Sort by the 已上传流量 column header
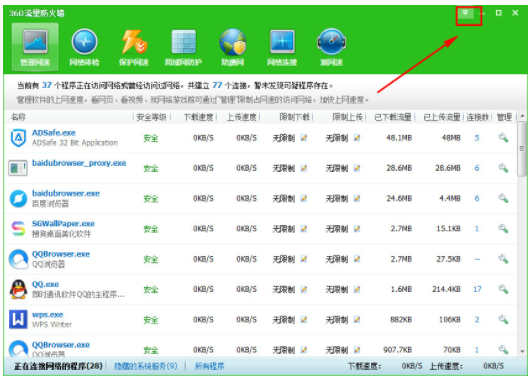This screenshot has height=385, width=532. coord(442,117)
